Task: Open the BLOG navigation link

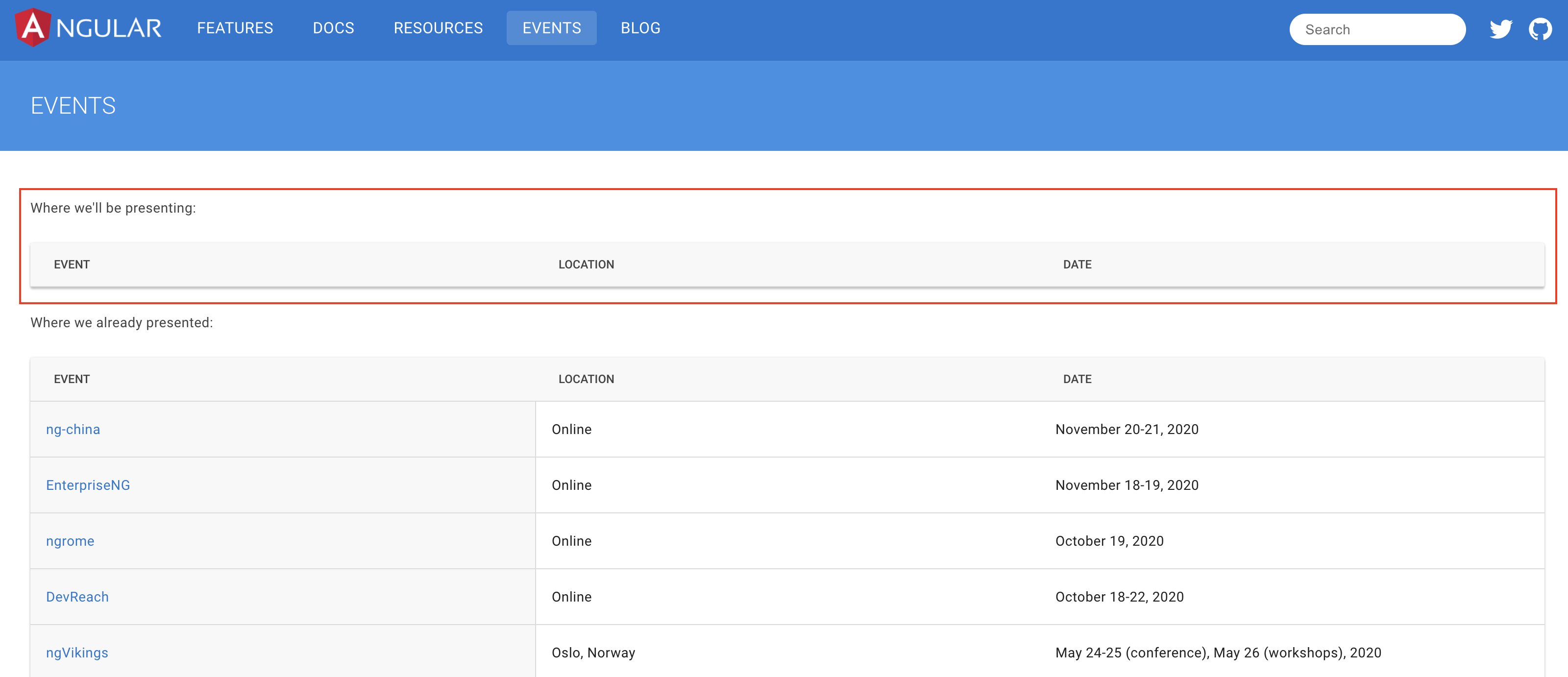Action: pyautogui.click(x=640, y=28)
